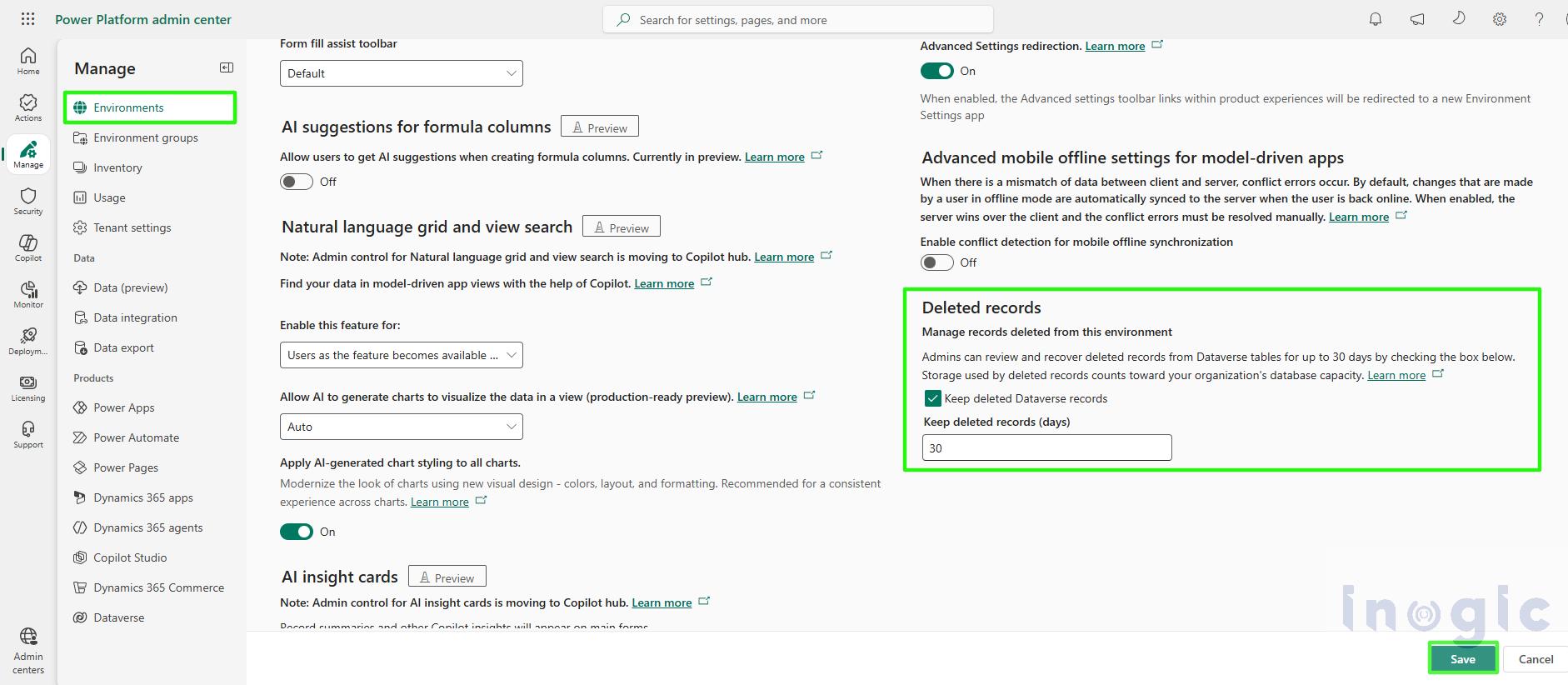Open Learn more for AI chart generation
This screenshot has width=1568, height=685.
pos(767,397)
